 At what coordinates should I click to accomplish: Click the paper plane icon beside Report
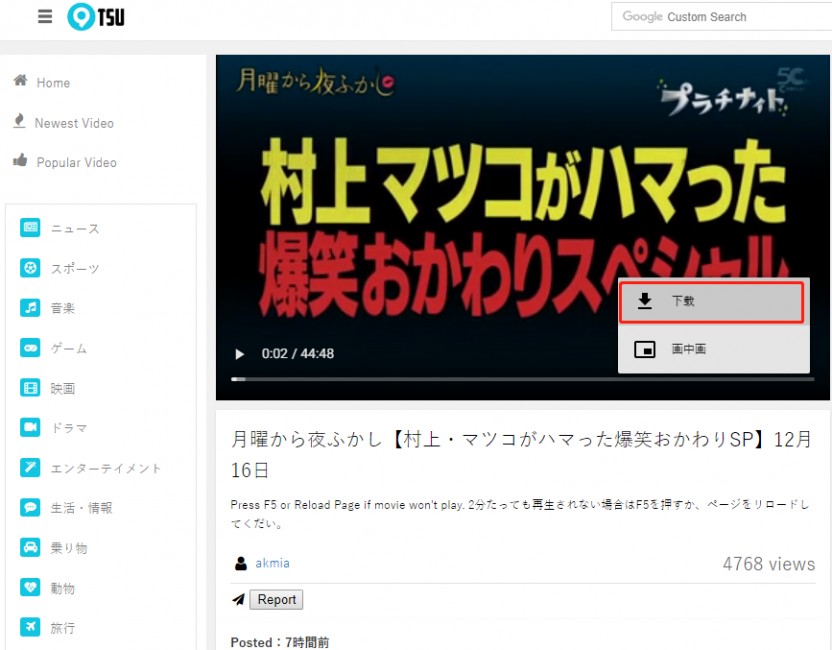(239, 600)
